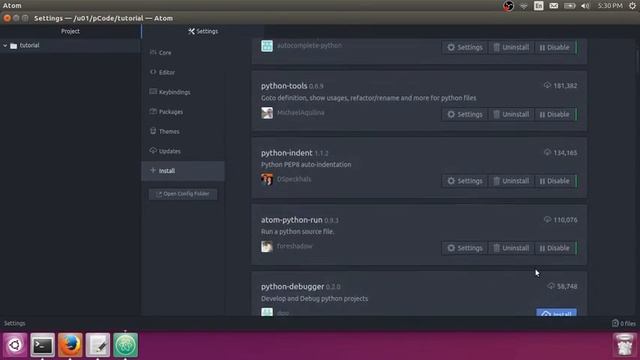Uninstall the atom-python-run package

511,248
